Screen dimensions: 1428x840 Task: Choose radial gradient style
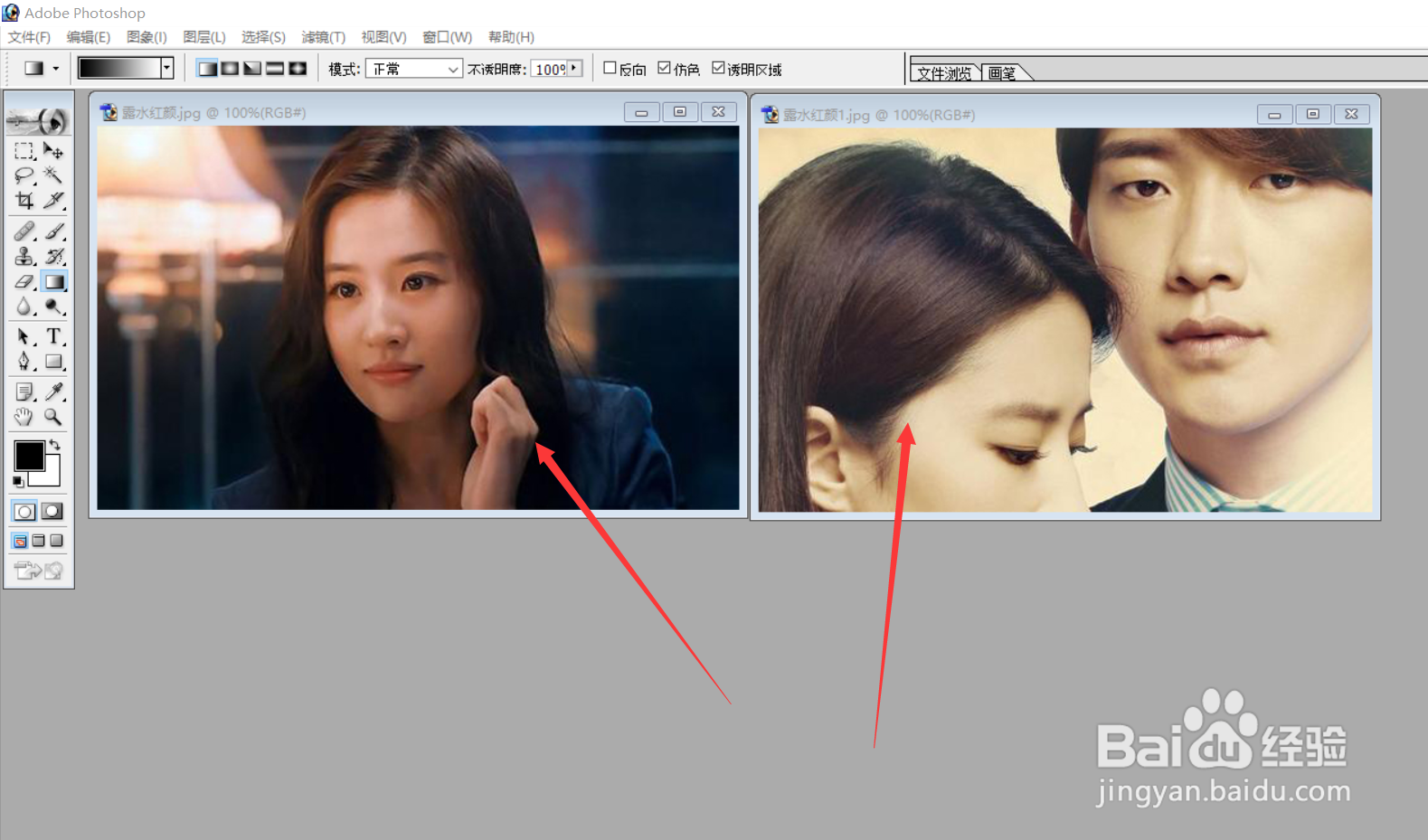pyautogui.click(x=230, y=69)
